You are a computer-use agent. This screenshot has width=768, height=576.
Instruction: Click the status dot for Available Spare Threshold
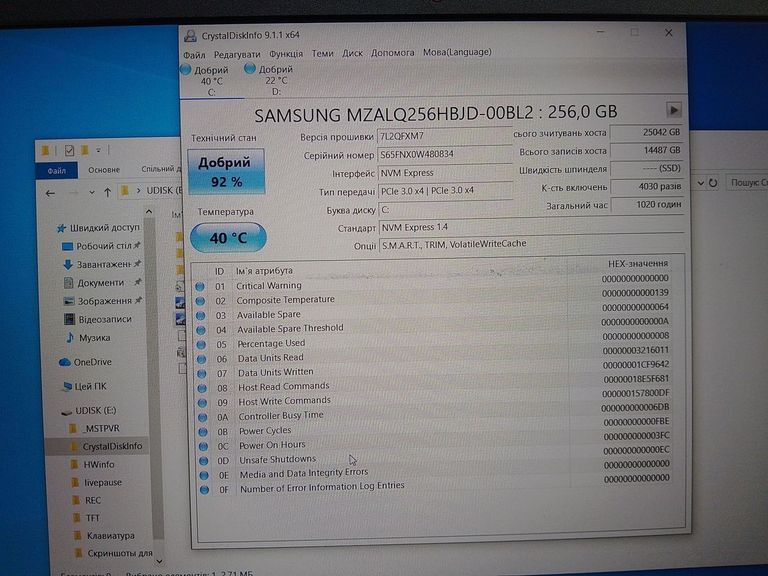point(201,330)
